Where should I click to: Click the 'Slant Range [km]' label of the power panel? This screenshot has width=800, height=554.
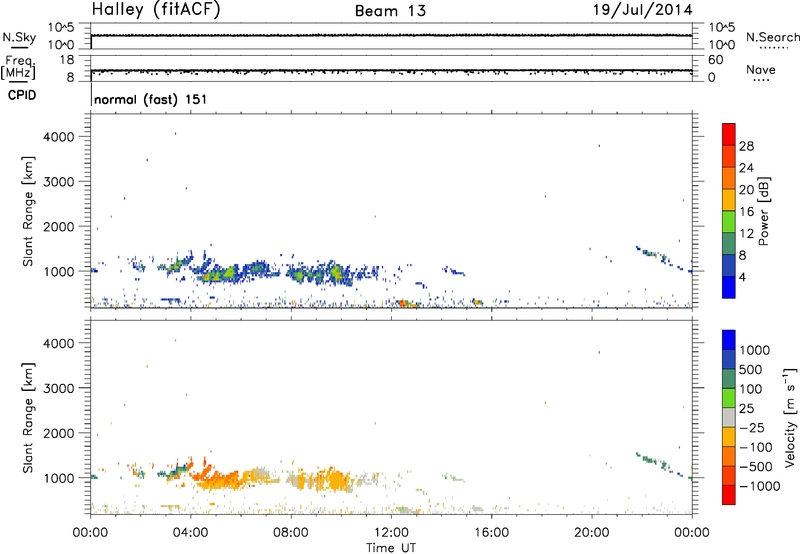coord(28,211)
